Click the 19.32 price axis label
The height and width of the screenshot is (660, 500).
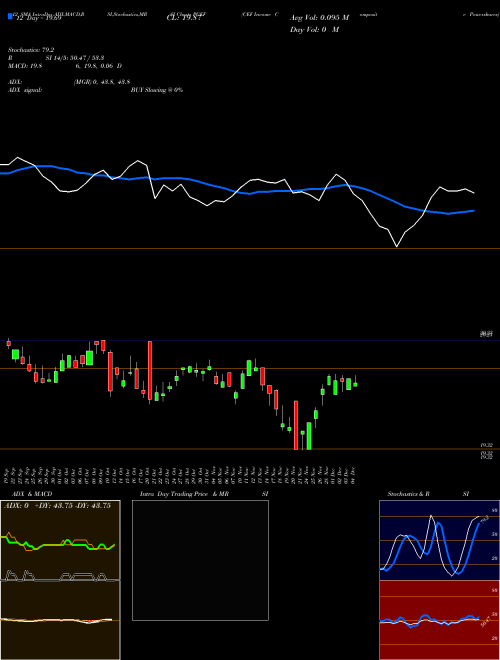coord(487,445)
